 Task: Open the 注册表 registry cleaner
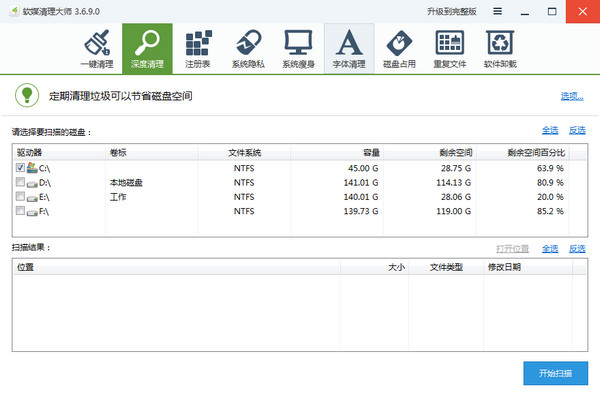(198, 49)
